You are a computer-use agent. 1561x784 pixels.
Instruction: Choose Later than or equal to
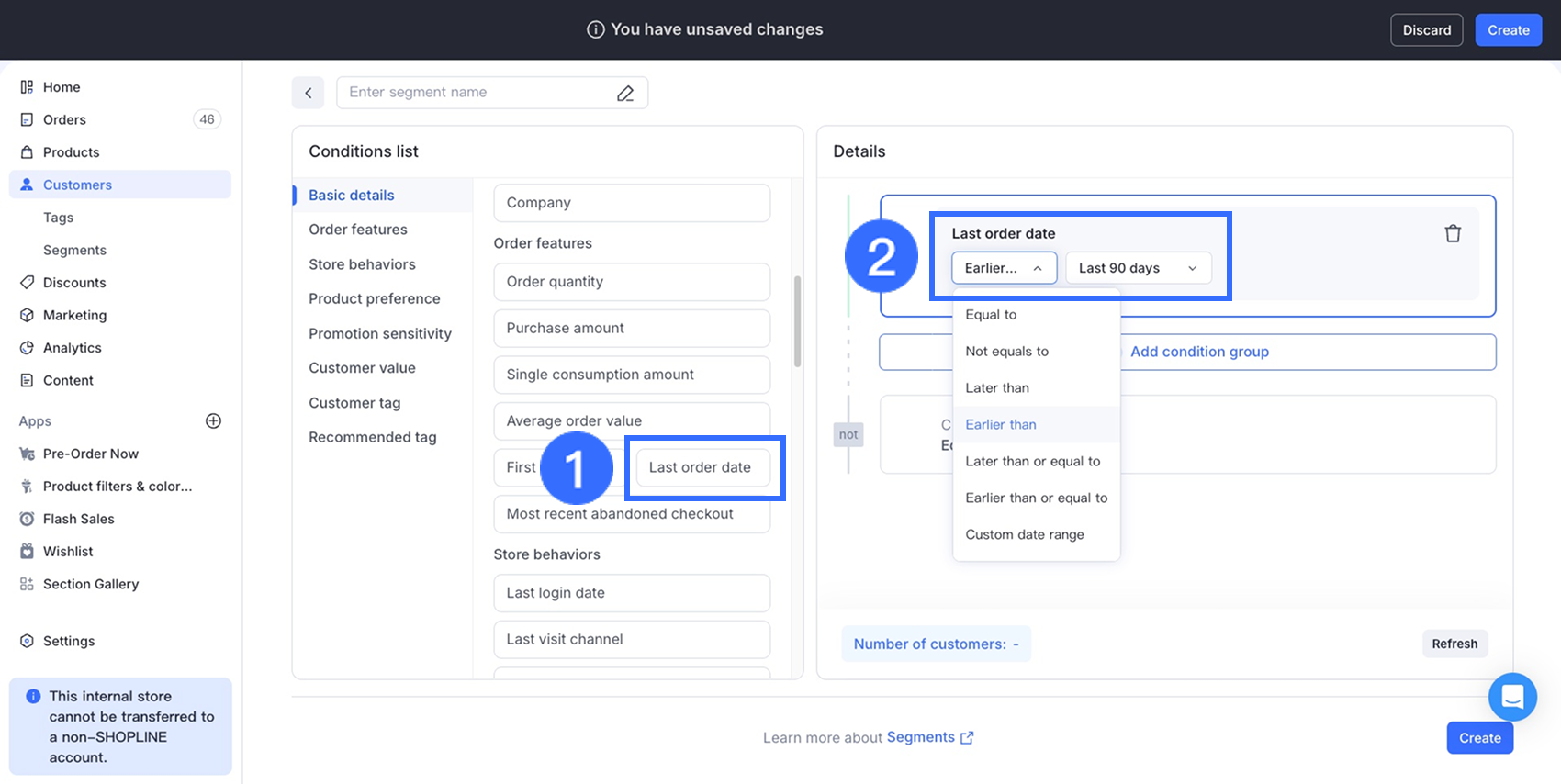coord(1032,461)
